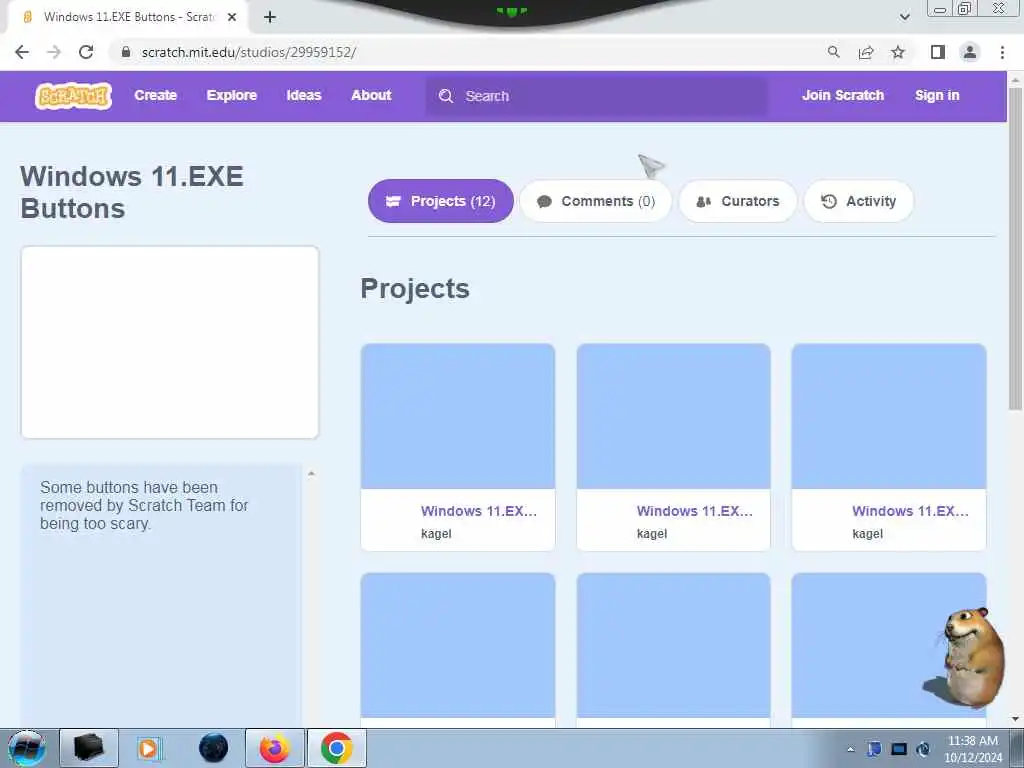Select the Projects (12) tab
1024x768 pixels.
[441, 201]
